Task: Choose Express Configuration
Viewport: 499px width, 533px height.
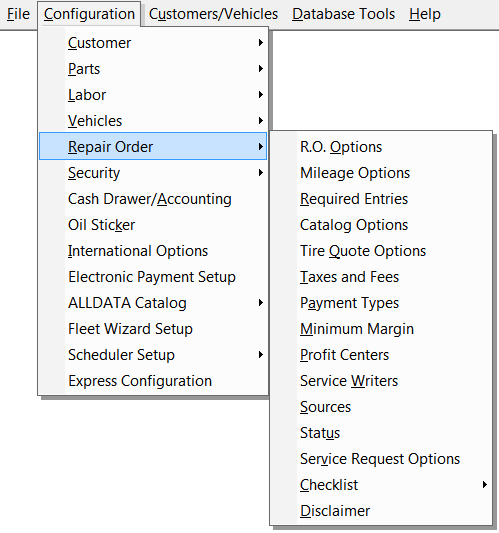Action: pos(153,381)
